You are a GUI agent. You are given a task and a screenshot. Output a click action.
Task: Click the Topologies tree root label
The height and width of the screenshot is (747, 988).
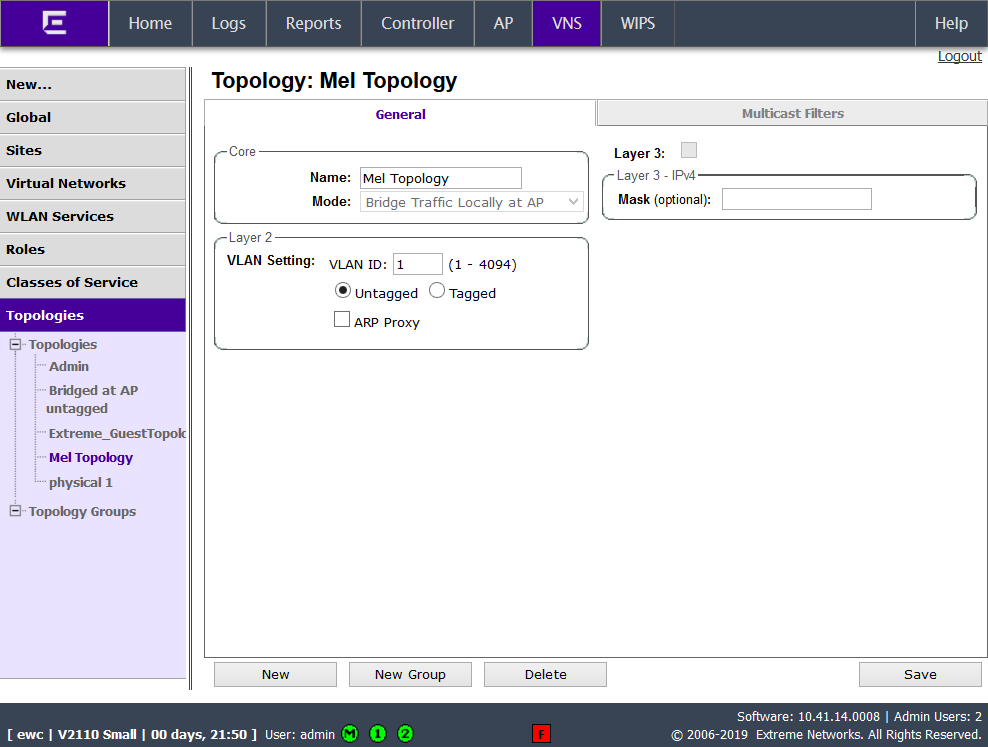62,345
